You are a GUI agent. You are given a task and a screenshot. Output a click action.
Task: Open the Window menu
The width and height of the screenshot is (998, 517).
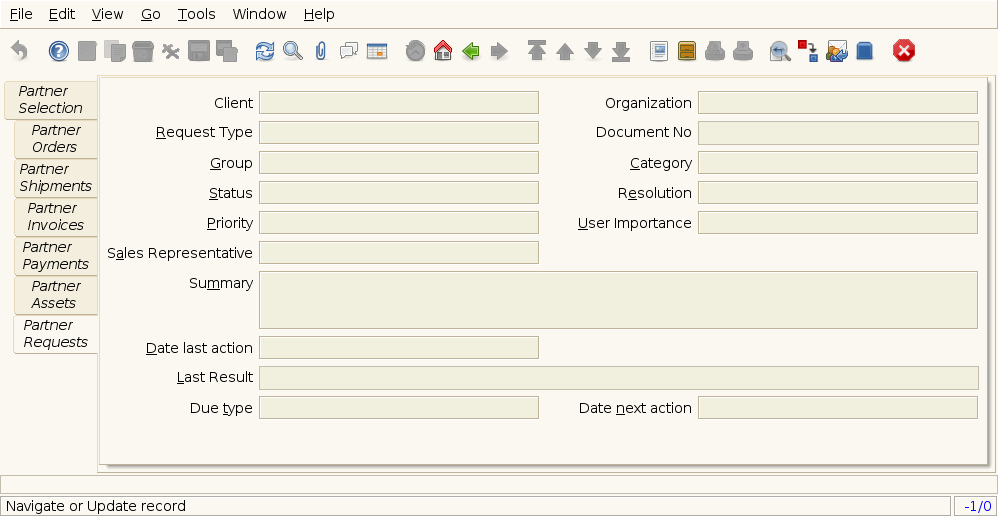click(x=259, y=14)
